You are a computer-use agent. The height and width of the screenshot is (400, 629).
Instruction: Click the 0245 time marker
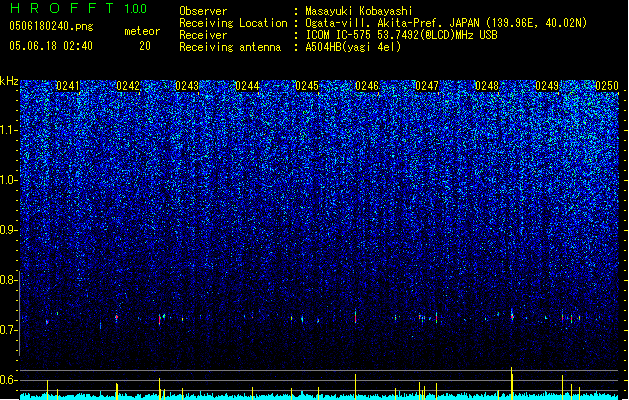[307, 86]
